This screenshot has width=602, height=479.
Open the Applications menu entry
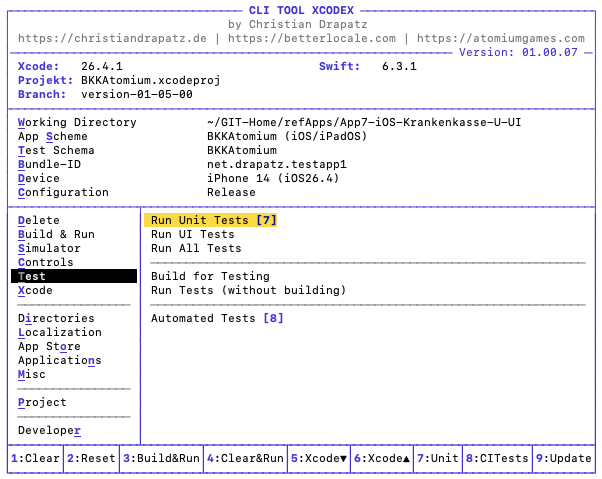[60, 360]
